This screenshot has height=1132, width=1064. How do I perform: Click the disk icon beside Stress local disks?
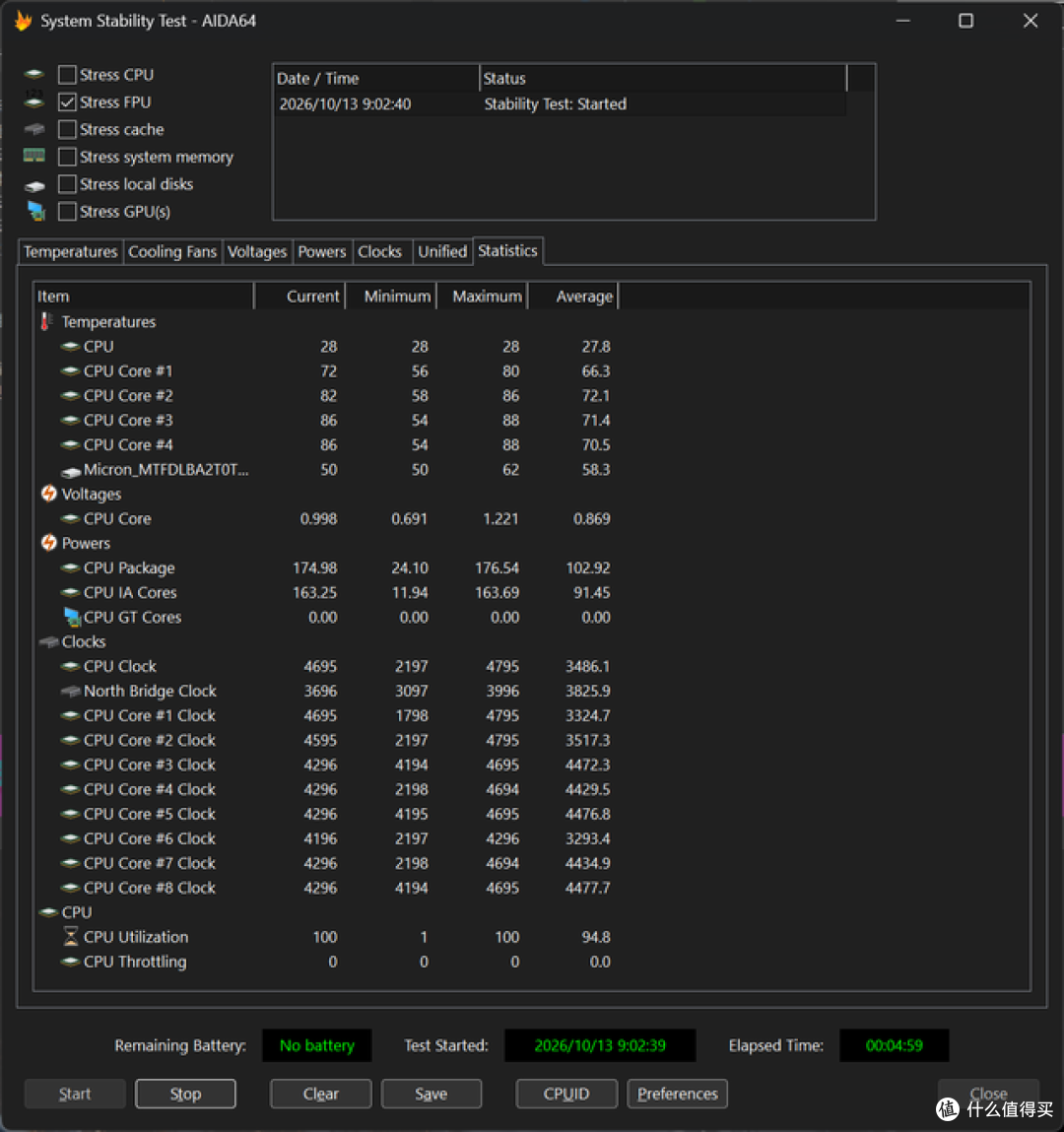[x=33, y=185]
